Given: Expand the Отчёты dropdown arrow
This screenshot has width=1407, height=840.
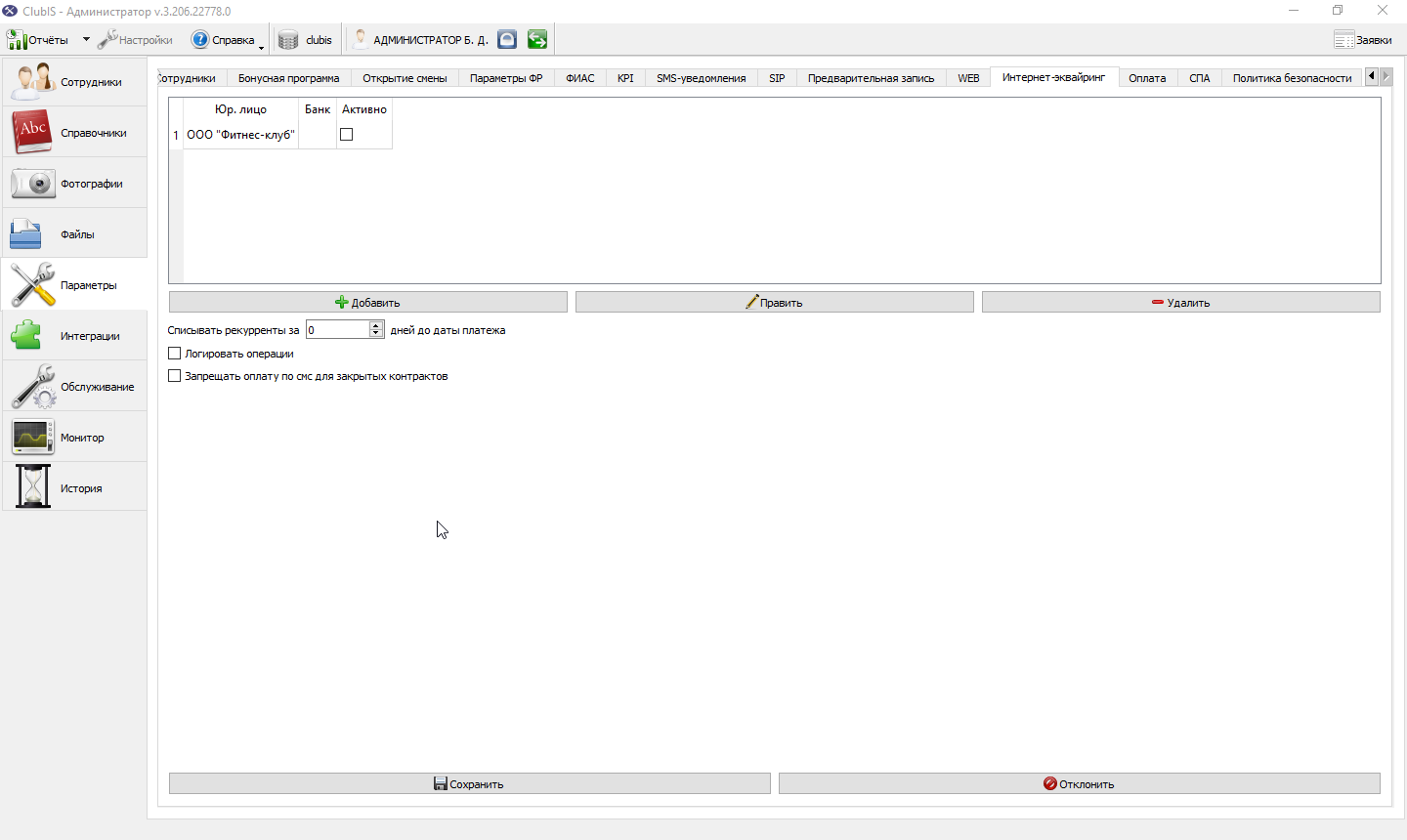Looking at the screenshot, I should [86, 40].
